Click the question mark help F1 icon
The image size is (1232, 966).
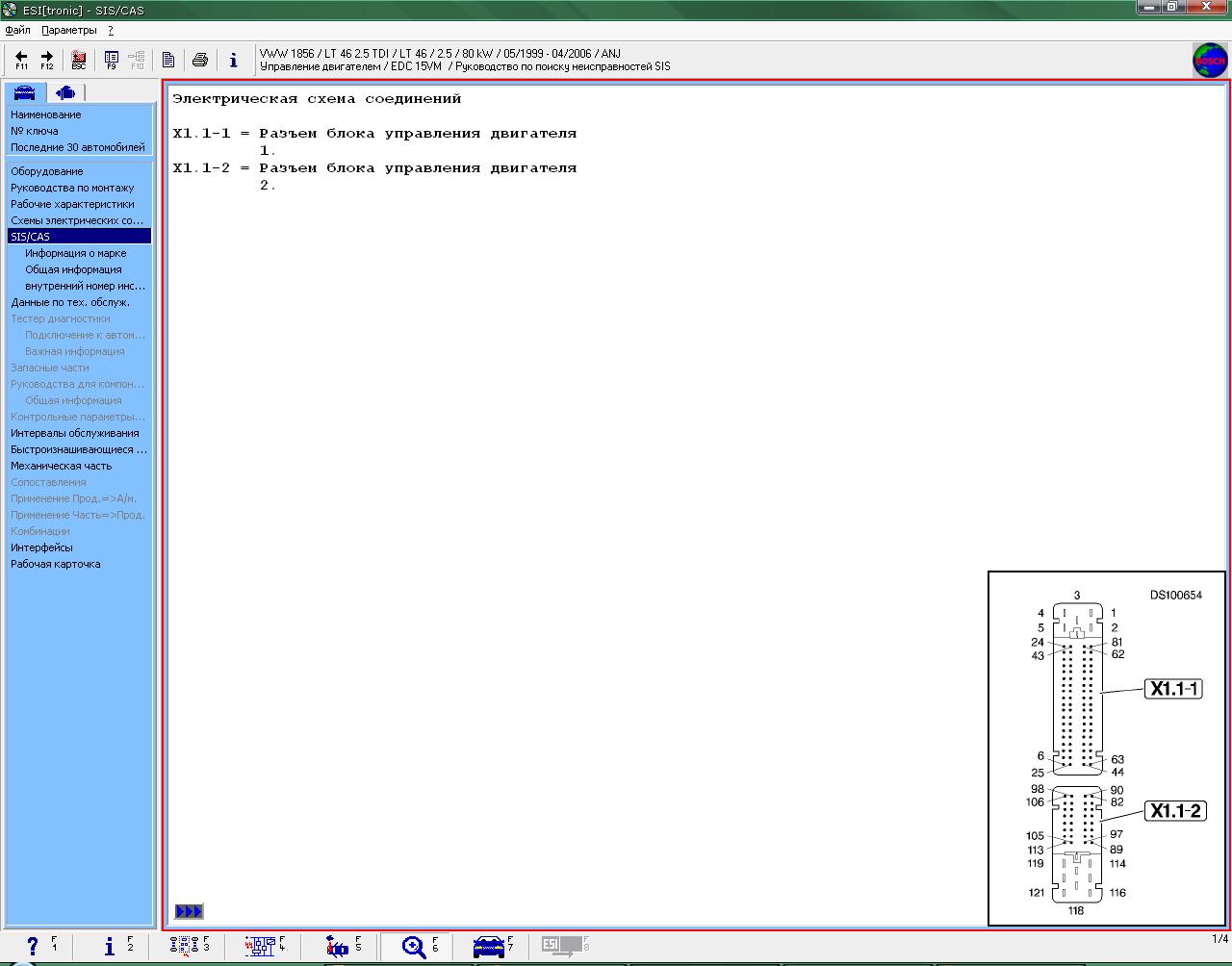(x=33, y=947)
